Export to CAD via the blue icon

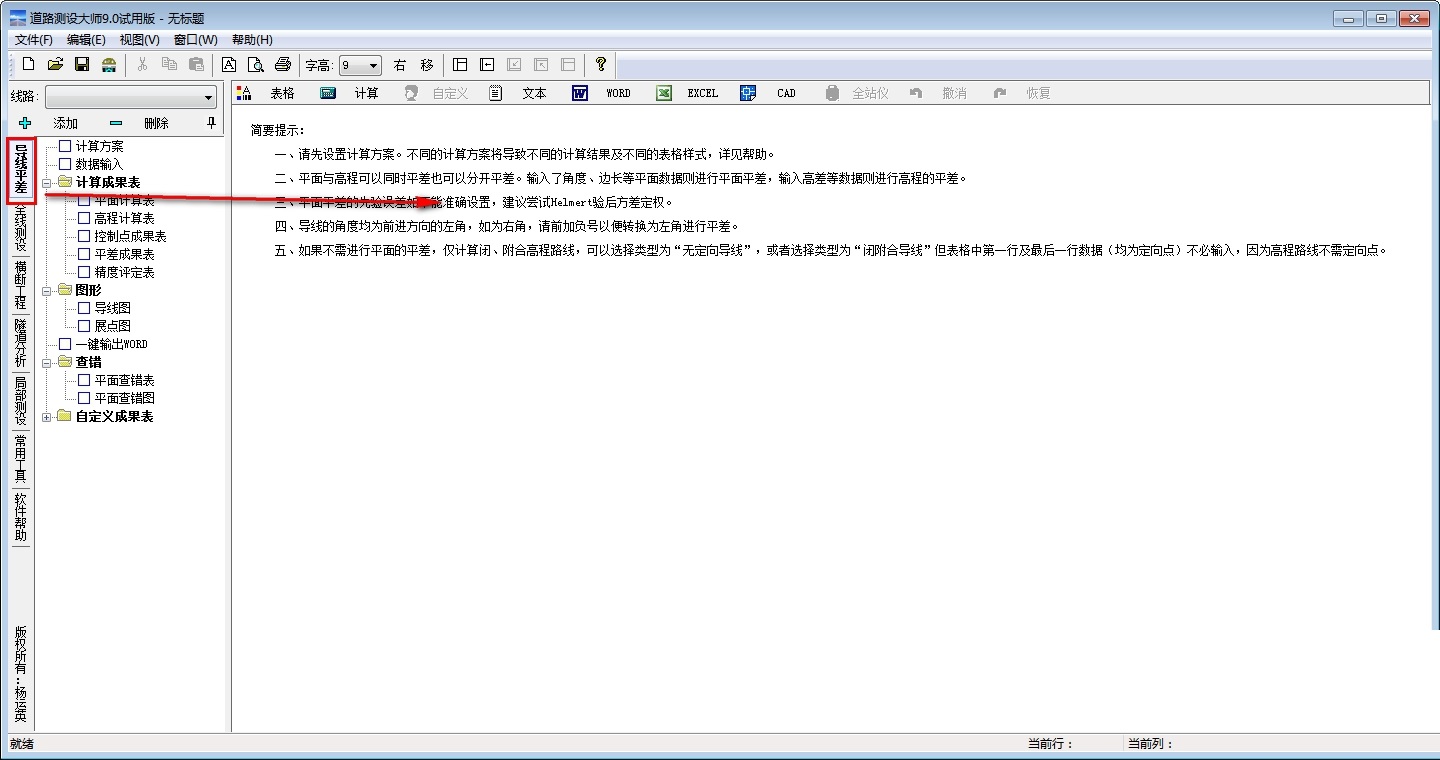click(770, 93)
